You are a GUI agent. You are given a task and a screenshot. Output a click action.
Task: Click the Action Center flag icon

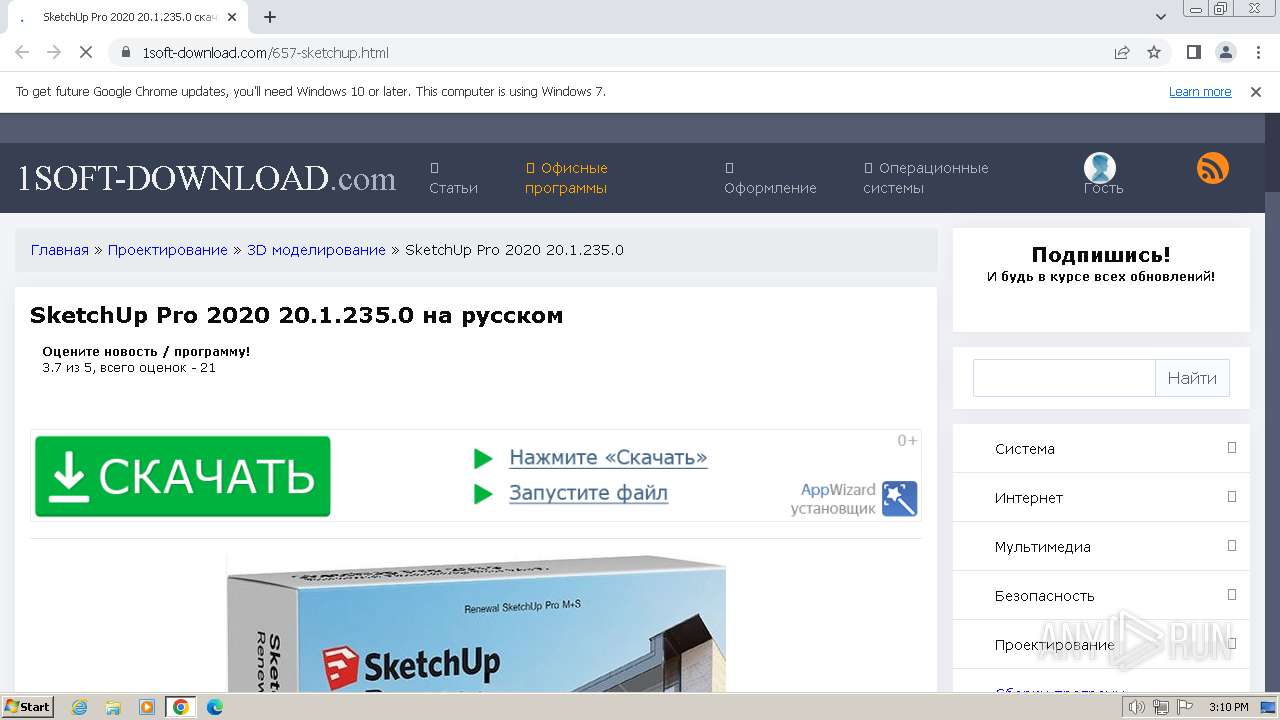pyautogui.click(x=1183, y=707)
